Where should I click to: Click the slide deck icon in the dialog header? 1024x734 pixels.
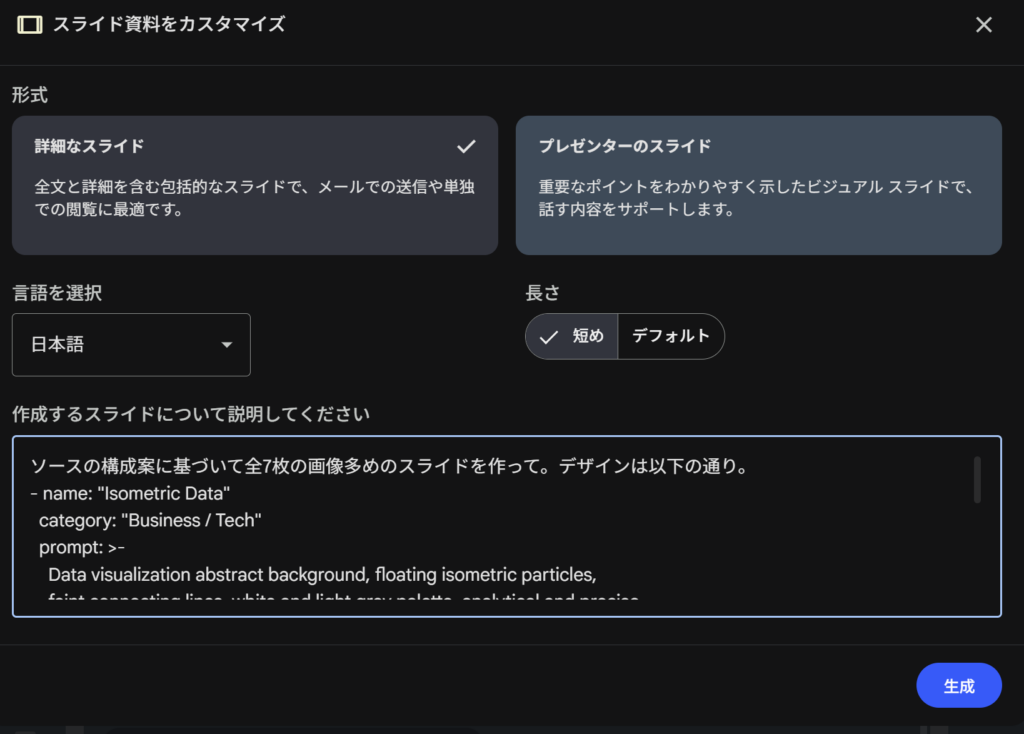coord(29,24)
